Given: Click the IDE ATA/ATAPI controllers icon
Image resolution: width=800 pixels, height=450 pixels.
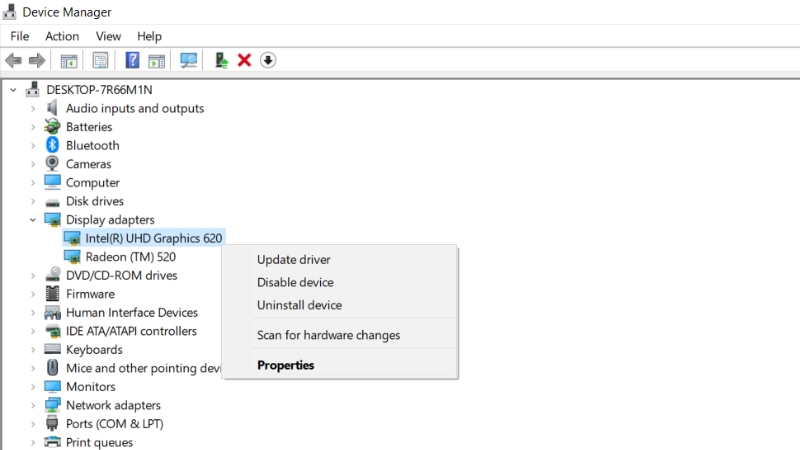Looking at the screenshot, I should pos(53,331).
